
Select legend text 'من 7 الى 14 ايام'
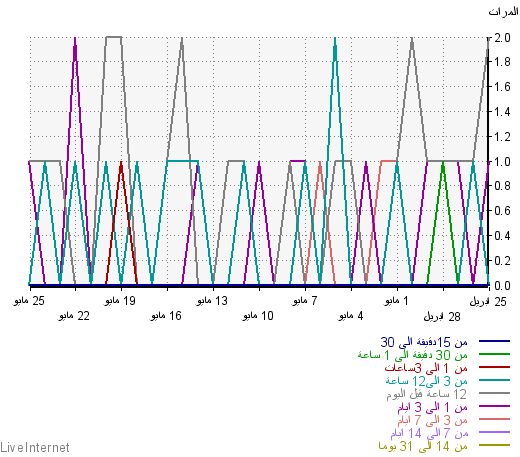coord(429,433)
